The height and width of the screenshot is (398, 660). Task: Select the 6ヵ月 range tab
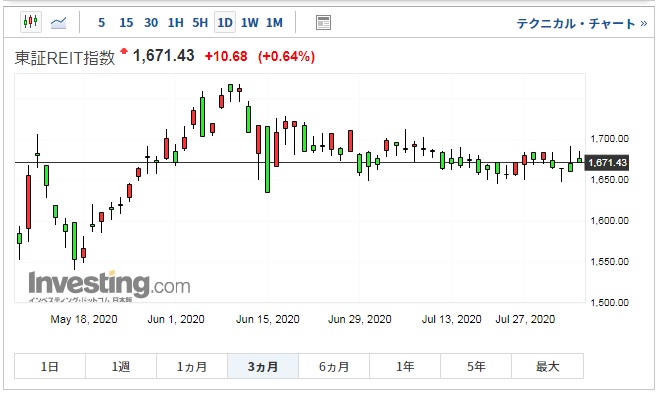pos(334,366)
